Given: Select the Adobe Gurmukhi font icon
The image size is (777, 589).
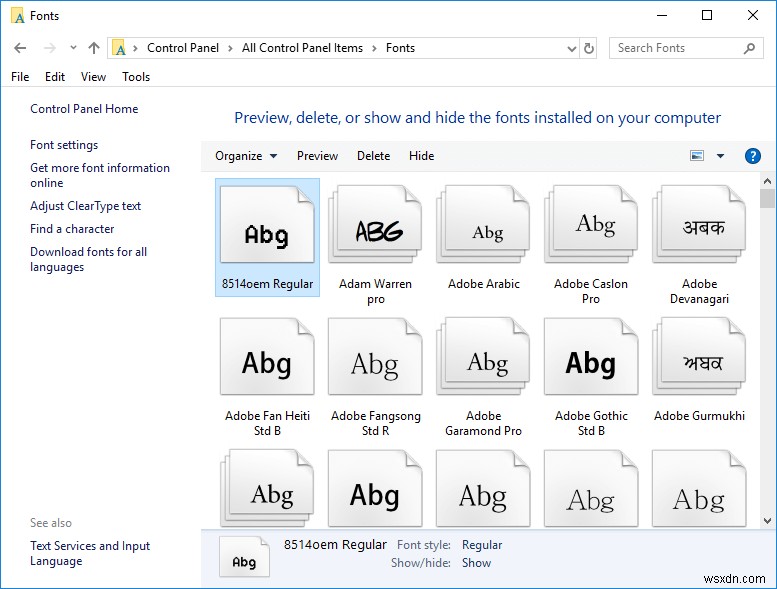Looking at the screenshot, I should [699, 364].
